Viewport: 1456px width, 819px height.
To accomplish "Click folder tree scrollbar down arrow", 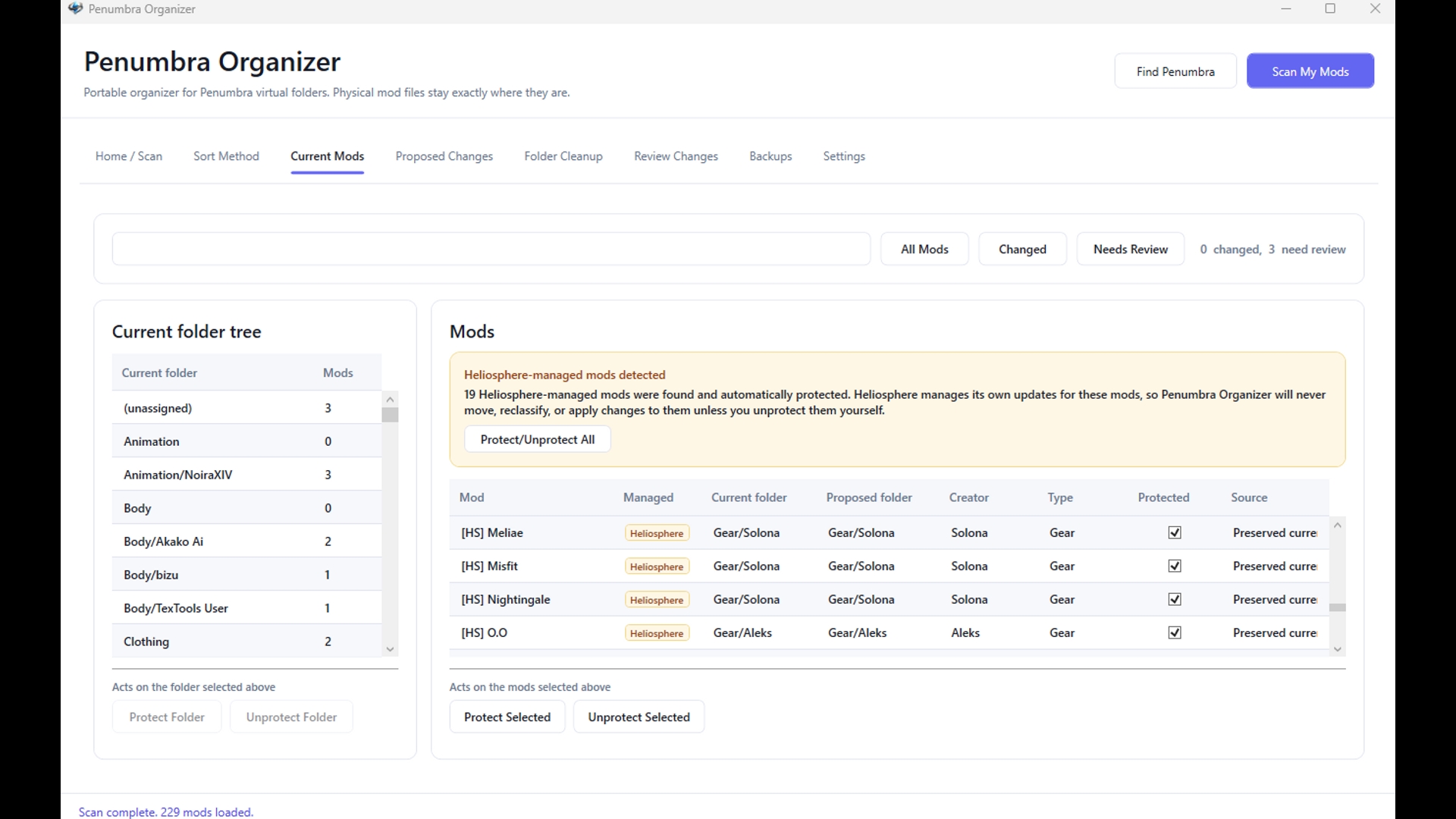I will tap(390, 649).
